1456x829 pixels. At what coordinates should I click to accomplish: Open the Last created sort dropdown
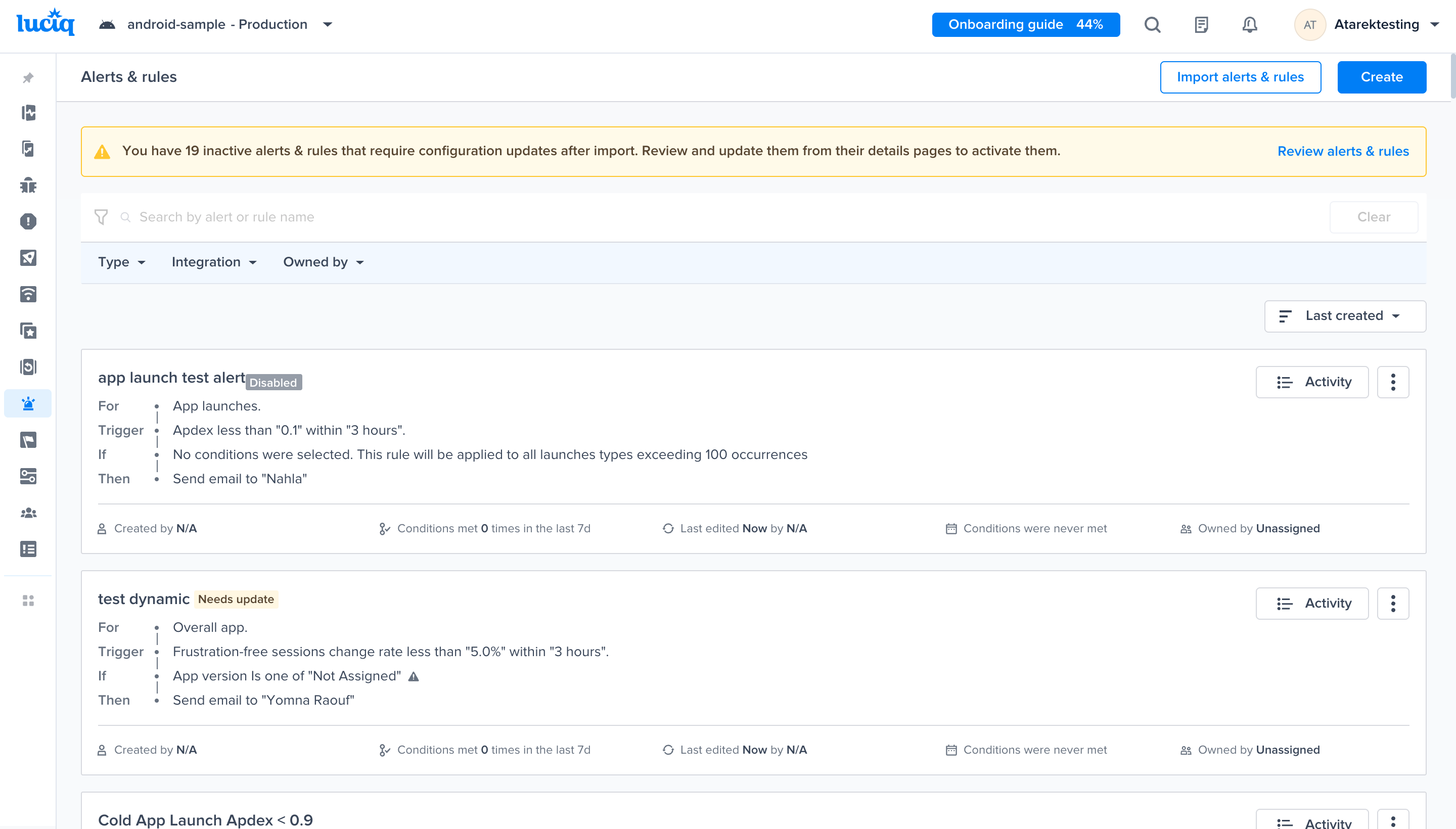click(x=1344, y=316)
